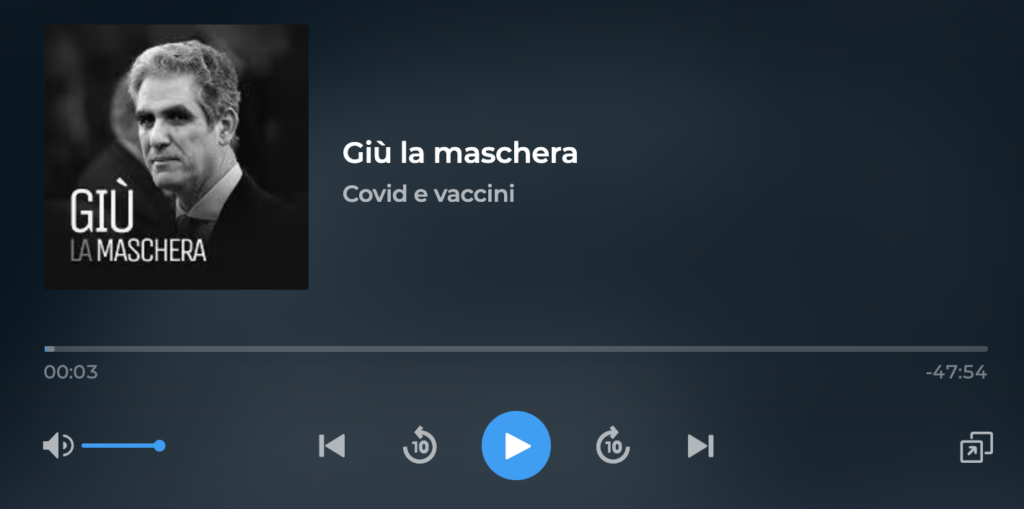Viewport: 1024px width, 509px height.
Task: Click the blue played portion of progress bar
Action: pos(49,349)
